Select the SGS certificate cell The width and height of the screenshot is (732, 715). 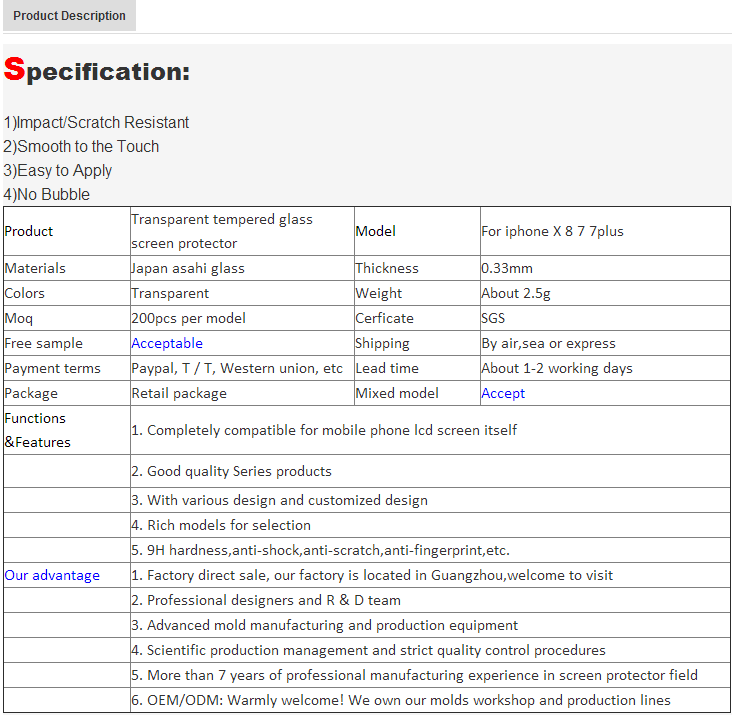605,318
